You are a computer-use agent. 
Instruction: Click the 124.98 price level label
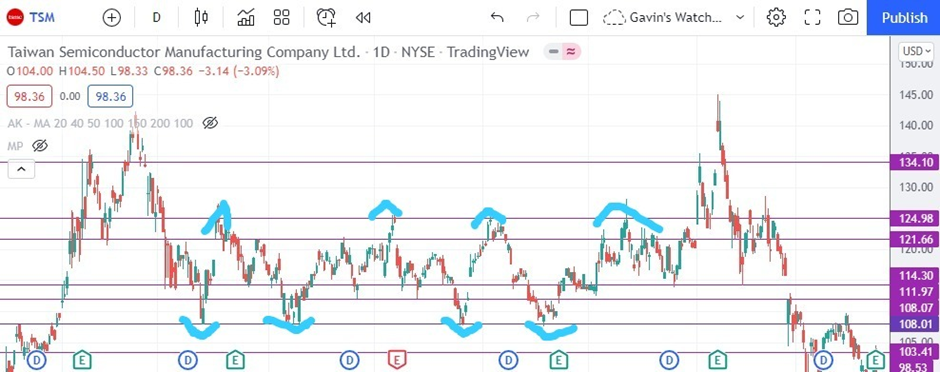coord(915,218)
